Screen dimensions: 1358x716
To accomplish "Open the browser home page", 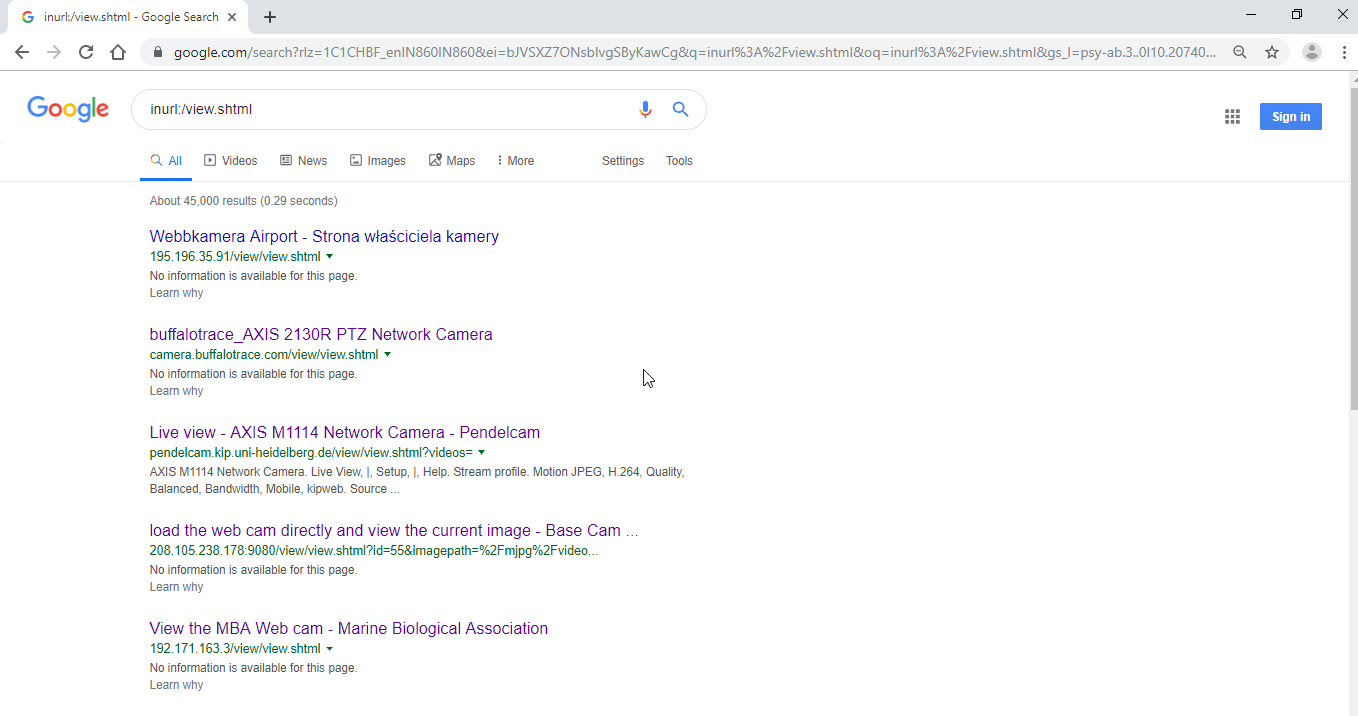I will (118, 52).
